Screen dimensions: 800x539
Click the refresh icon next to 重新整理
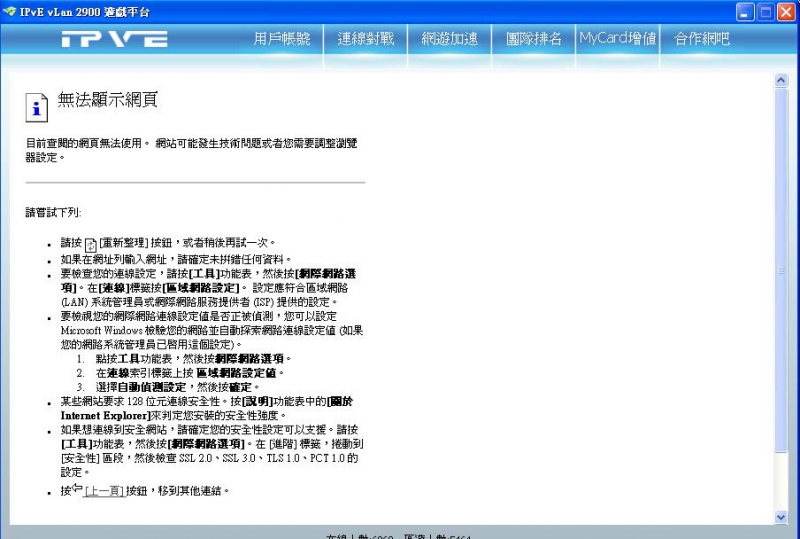click(x=91, y=245)
